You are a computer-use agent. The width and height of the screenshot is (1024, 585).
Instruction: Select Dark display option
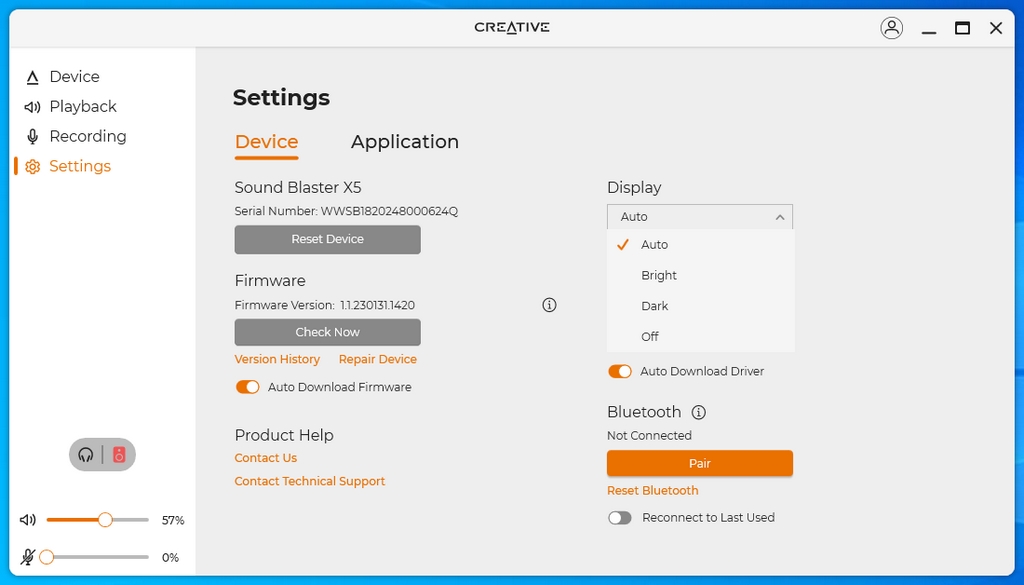pyautogui.click(x=701, y=306)
